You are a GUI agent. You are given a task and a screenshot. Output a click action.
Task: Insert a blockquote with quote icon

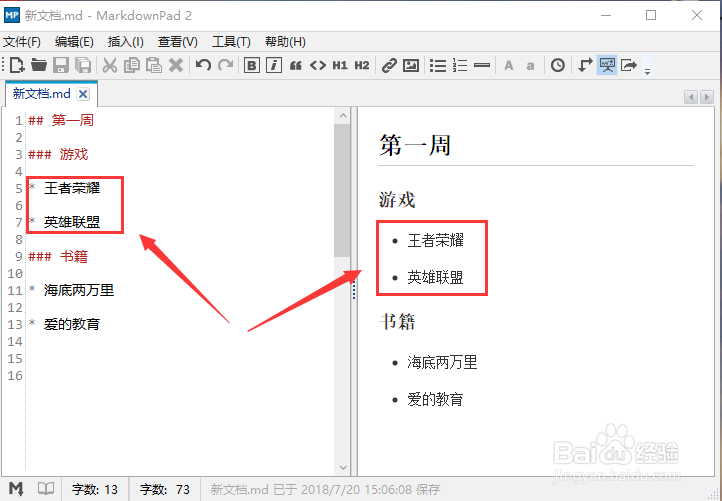click(x=296, y=65)
